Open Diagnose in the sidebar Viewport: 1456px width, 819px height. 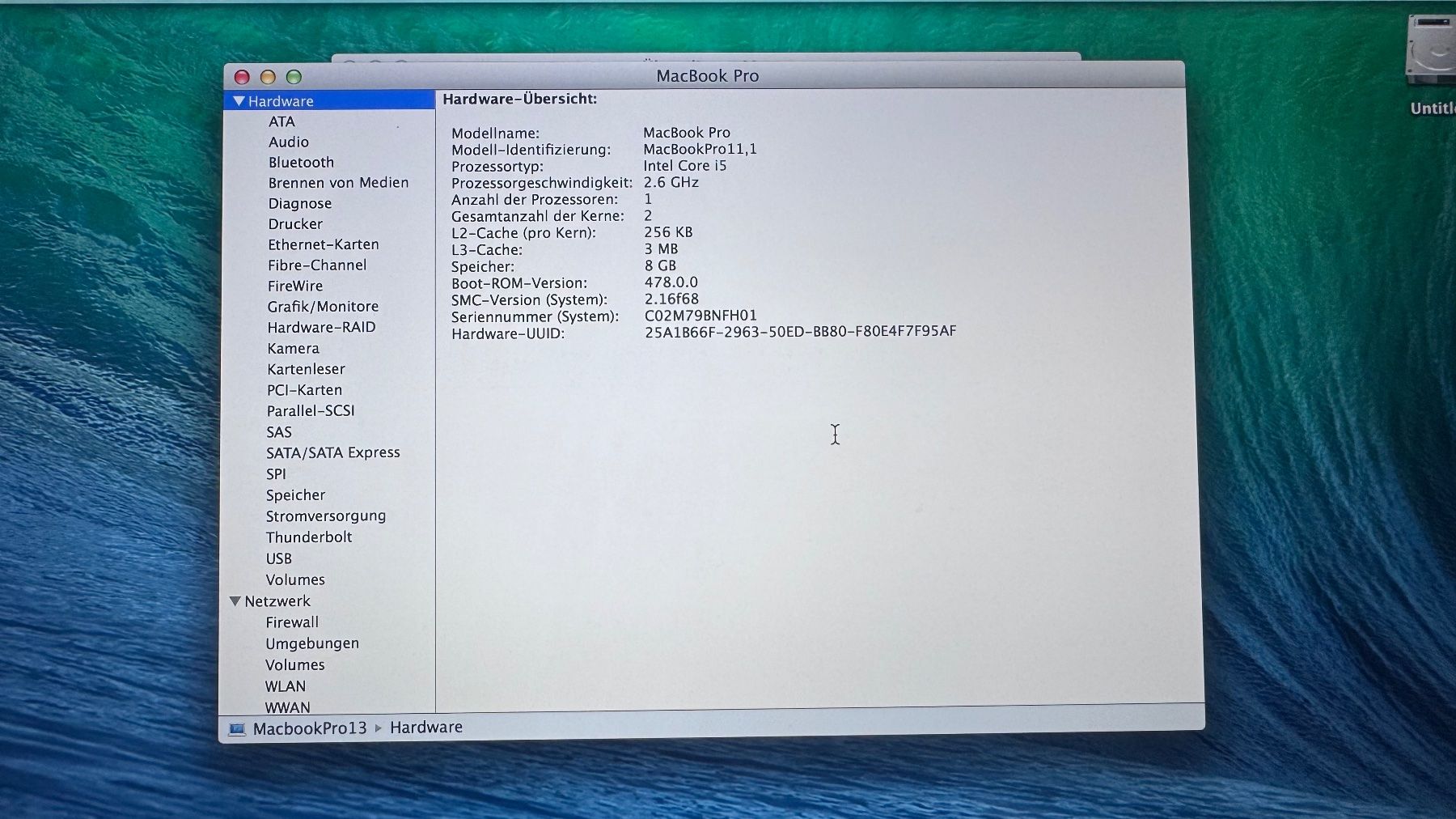[x=300, y=204]
